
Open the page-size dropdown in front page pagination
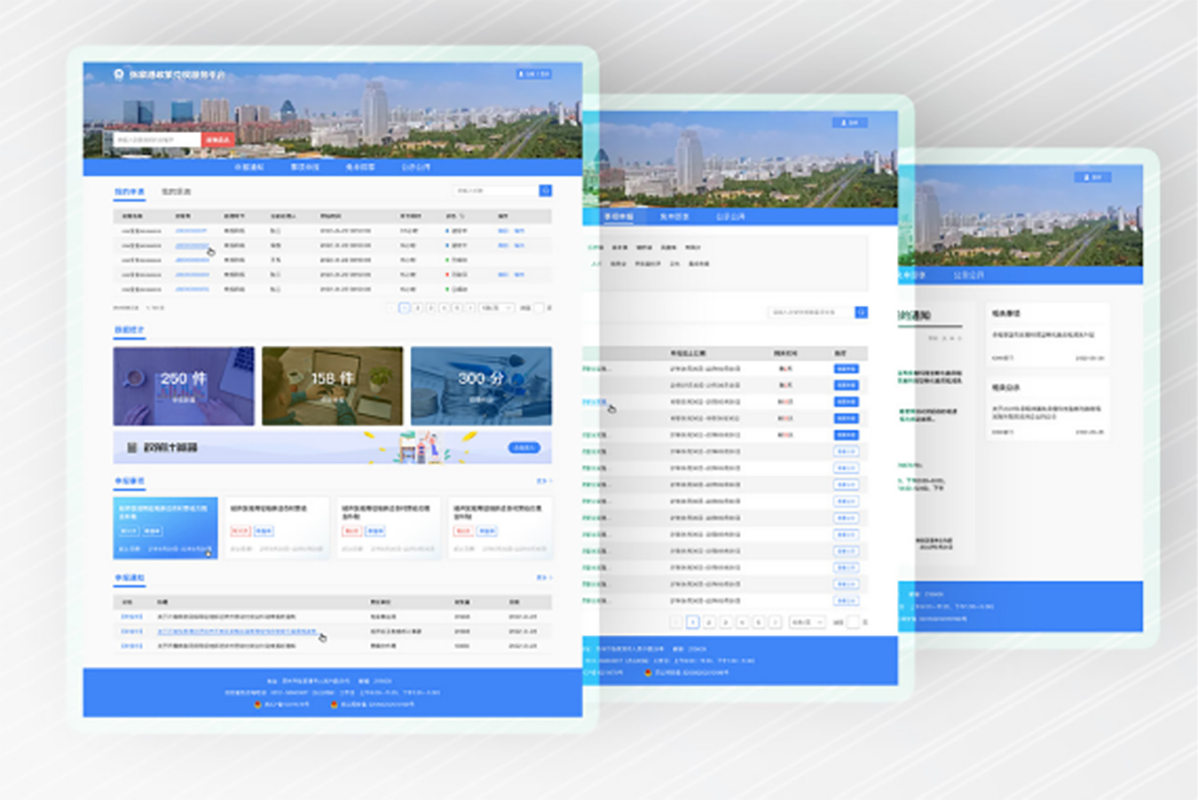(x=496, y=308)
